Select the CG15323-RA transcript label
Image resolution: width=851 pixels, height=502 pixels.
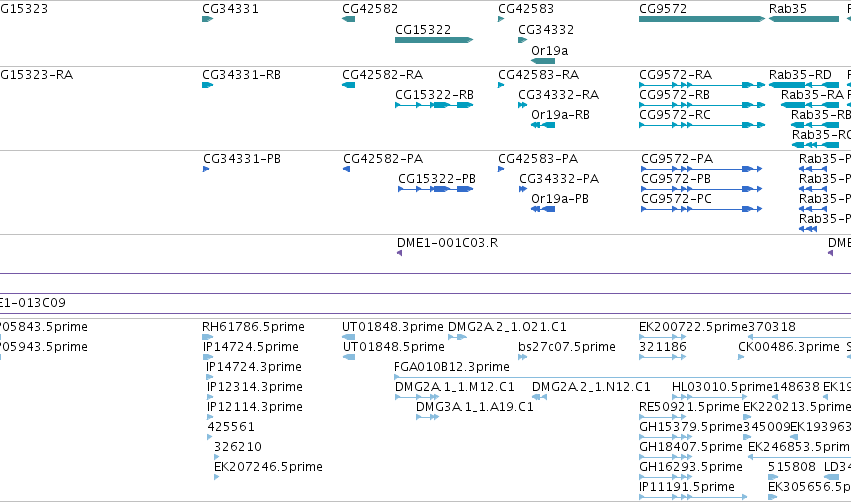36,75
